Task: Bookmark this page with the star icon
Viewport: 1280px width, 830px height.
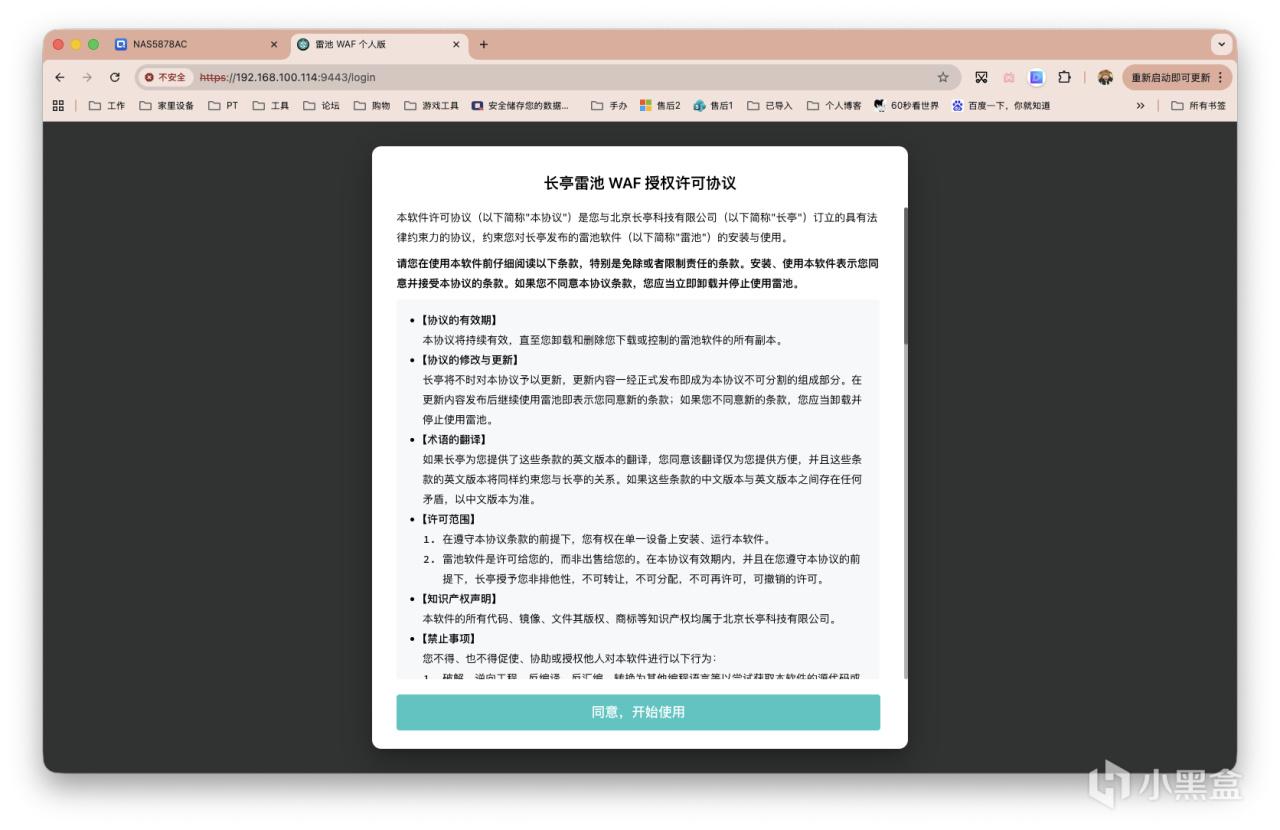Action: (x=943, y=77)
